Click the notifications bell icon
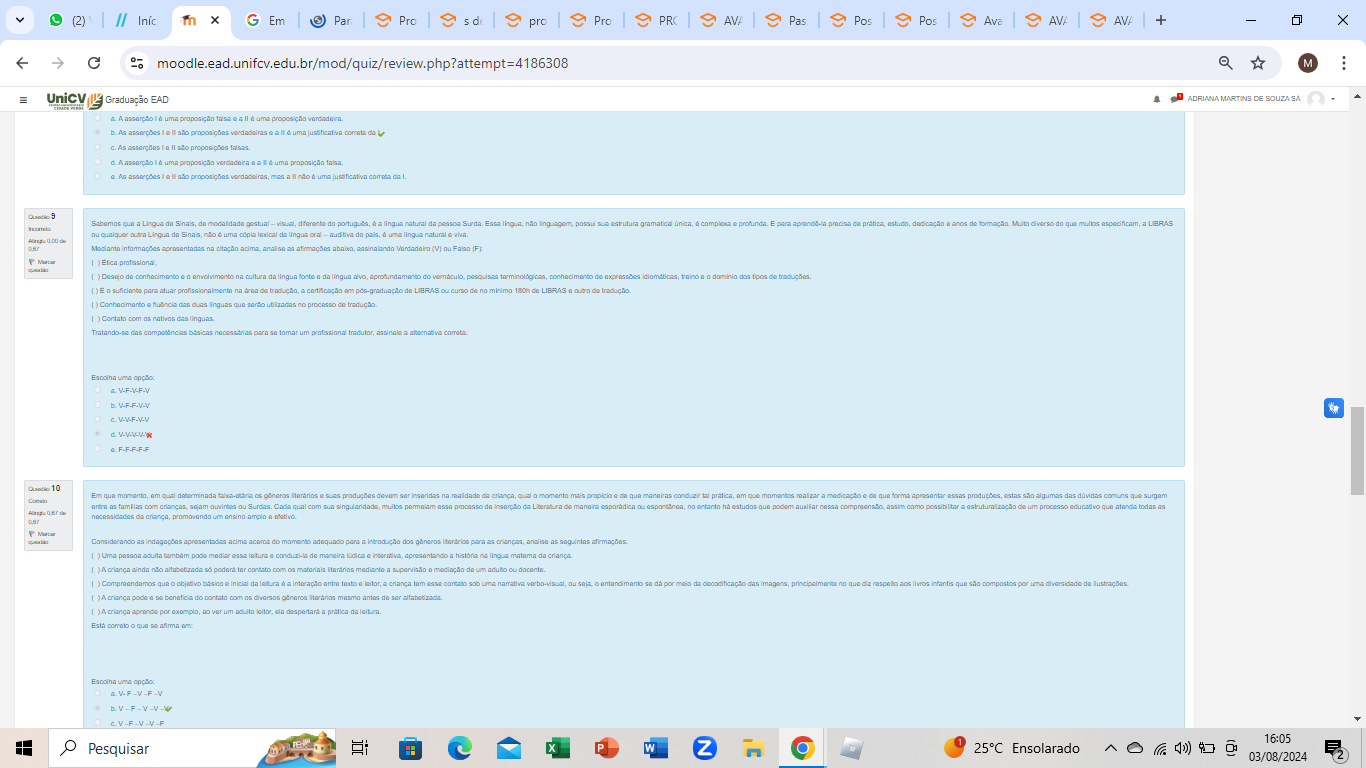Viewport: 1366px width, 768px height. tap(1157, 99)
